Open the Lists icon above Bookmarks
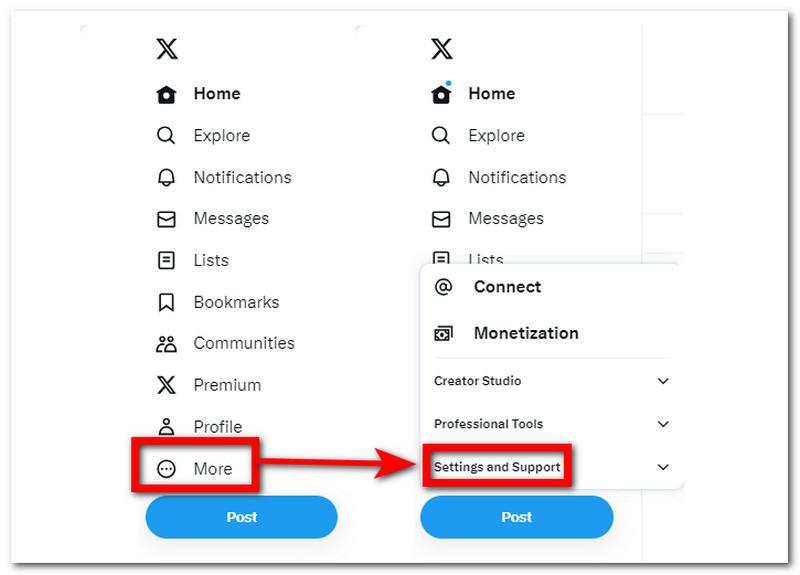Viewport: 800px width, 575px height. [166, 260]
